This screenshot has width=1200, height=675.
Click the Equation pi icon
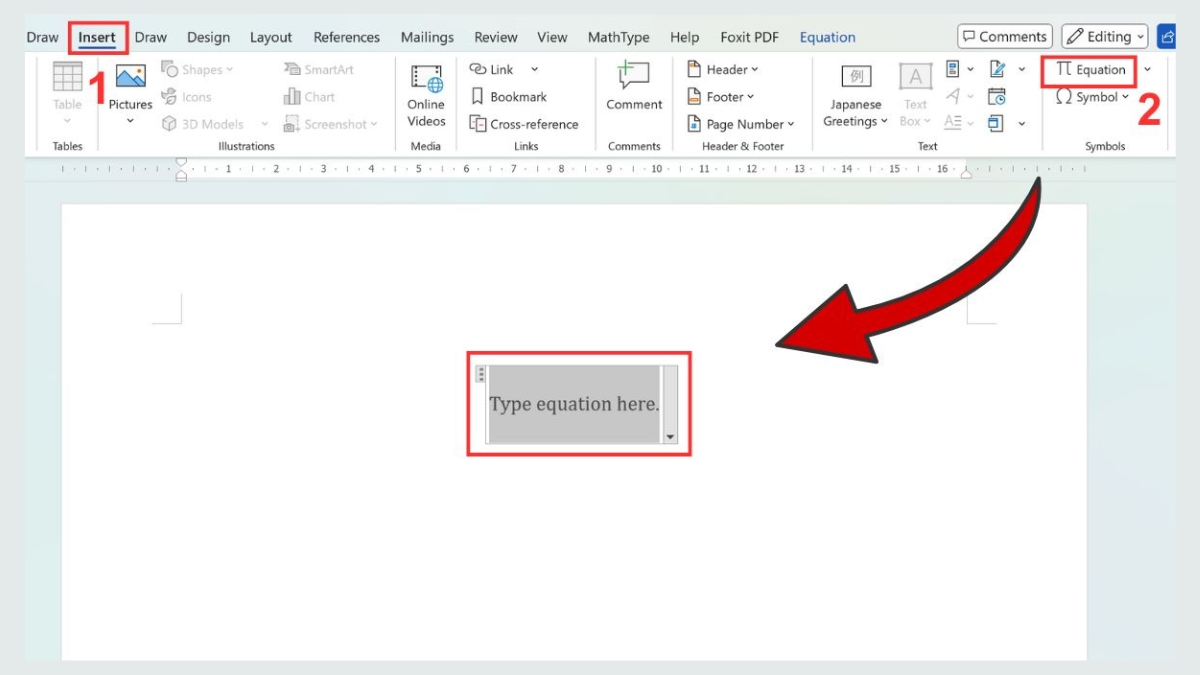[1064, 69]
